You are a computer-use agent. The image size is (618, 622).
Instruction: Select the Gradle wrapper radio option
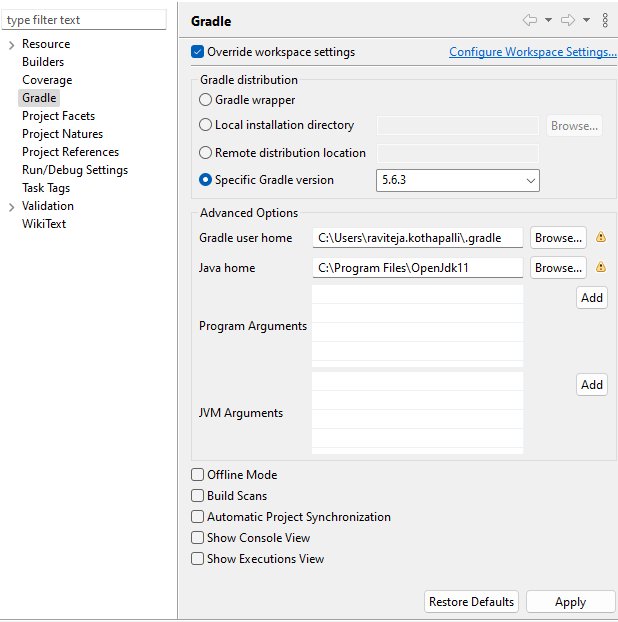(205, 100)
